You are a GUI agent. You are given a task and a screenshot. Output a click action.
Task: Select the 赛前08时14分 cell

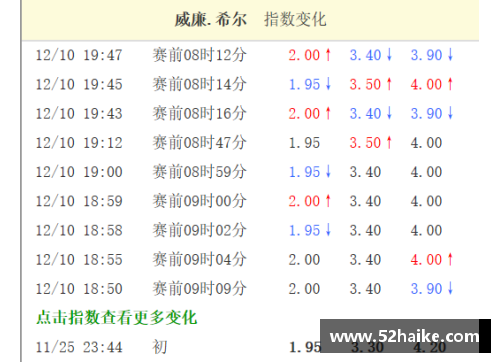click(x=200, y=84)
